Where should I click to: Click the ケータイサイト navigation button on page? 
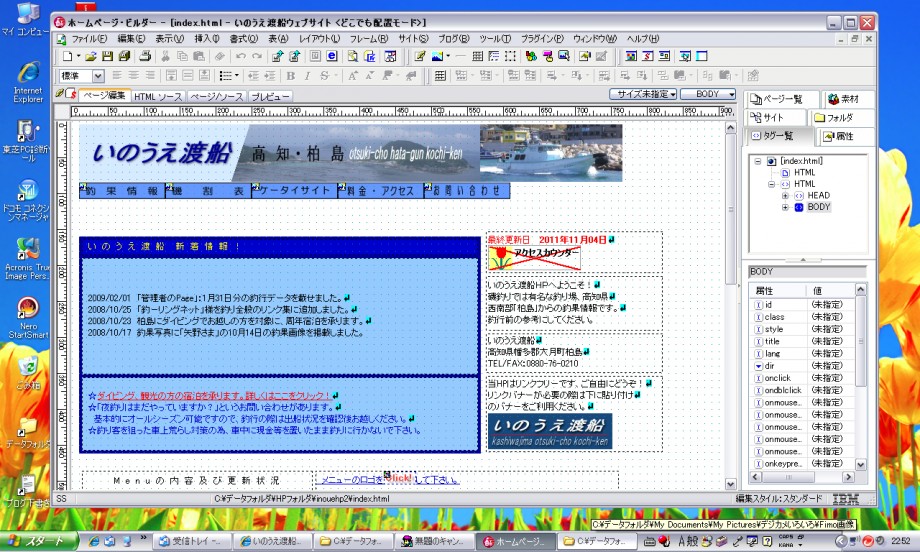[x=295, y=191]
